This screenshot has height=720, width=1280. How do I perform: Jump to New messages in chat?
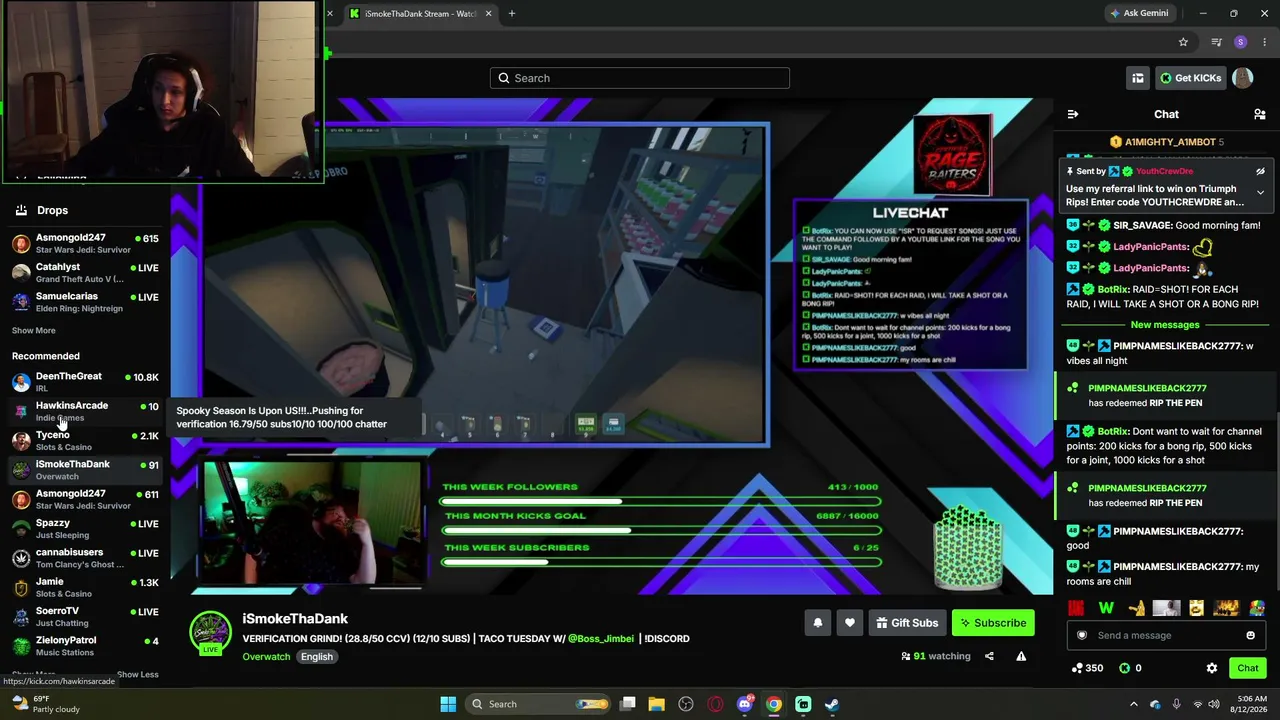click(1165, 325)
